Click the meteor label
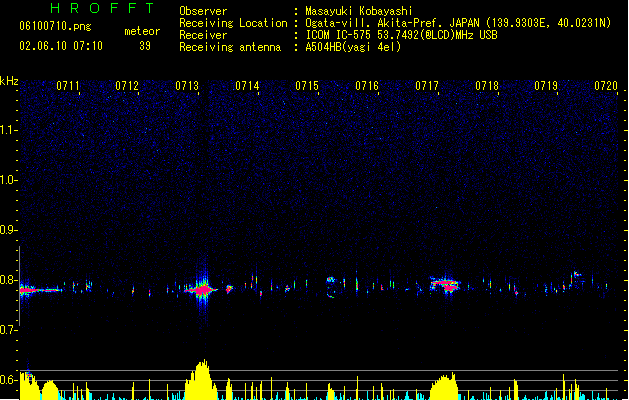The width and height of the screenshot is (629, 400). point(142,31)
